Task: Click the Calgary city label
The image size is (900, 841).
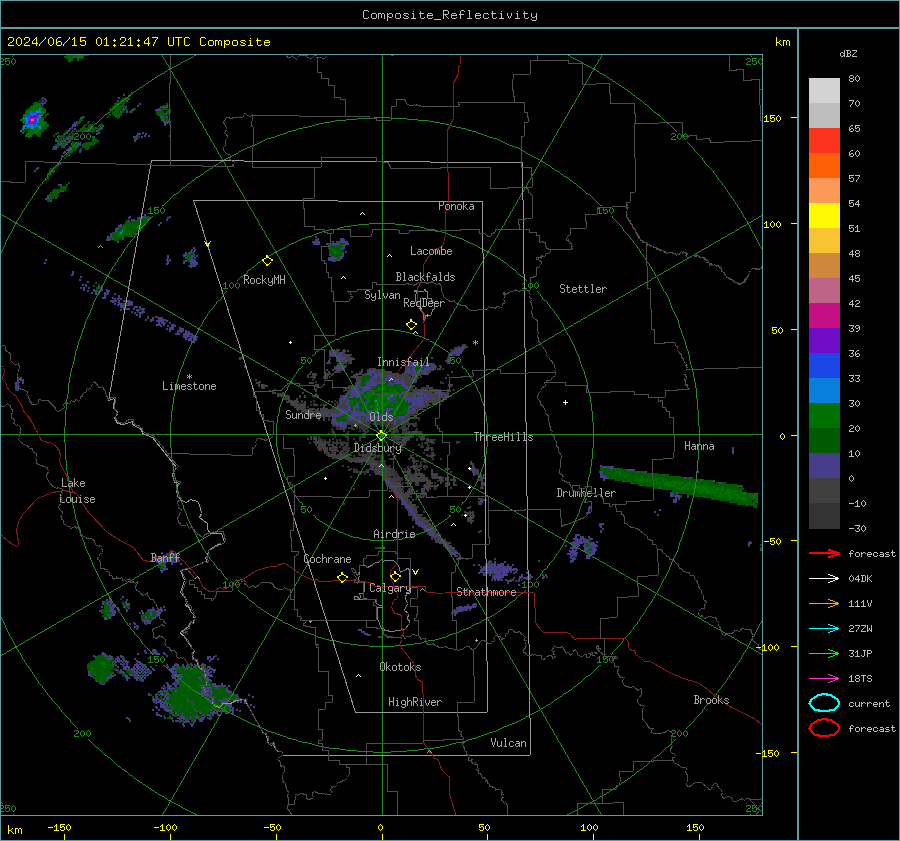Action: tap(390, 588)
